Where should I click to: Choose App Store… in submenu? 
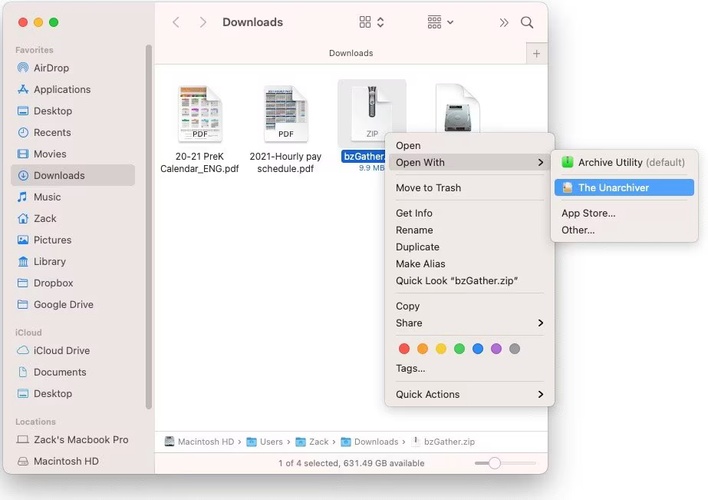click(x=624, y=213)
